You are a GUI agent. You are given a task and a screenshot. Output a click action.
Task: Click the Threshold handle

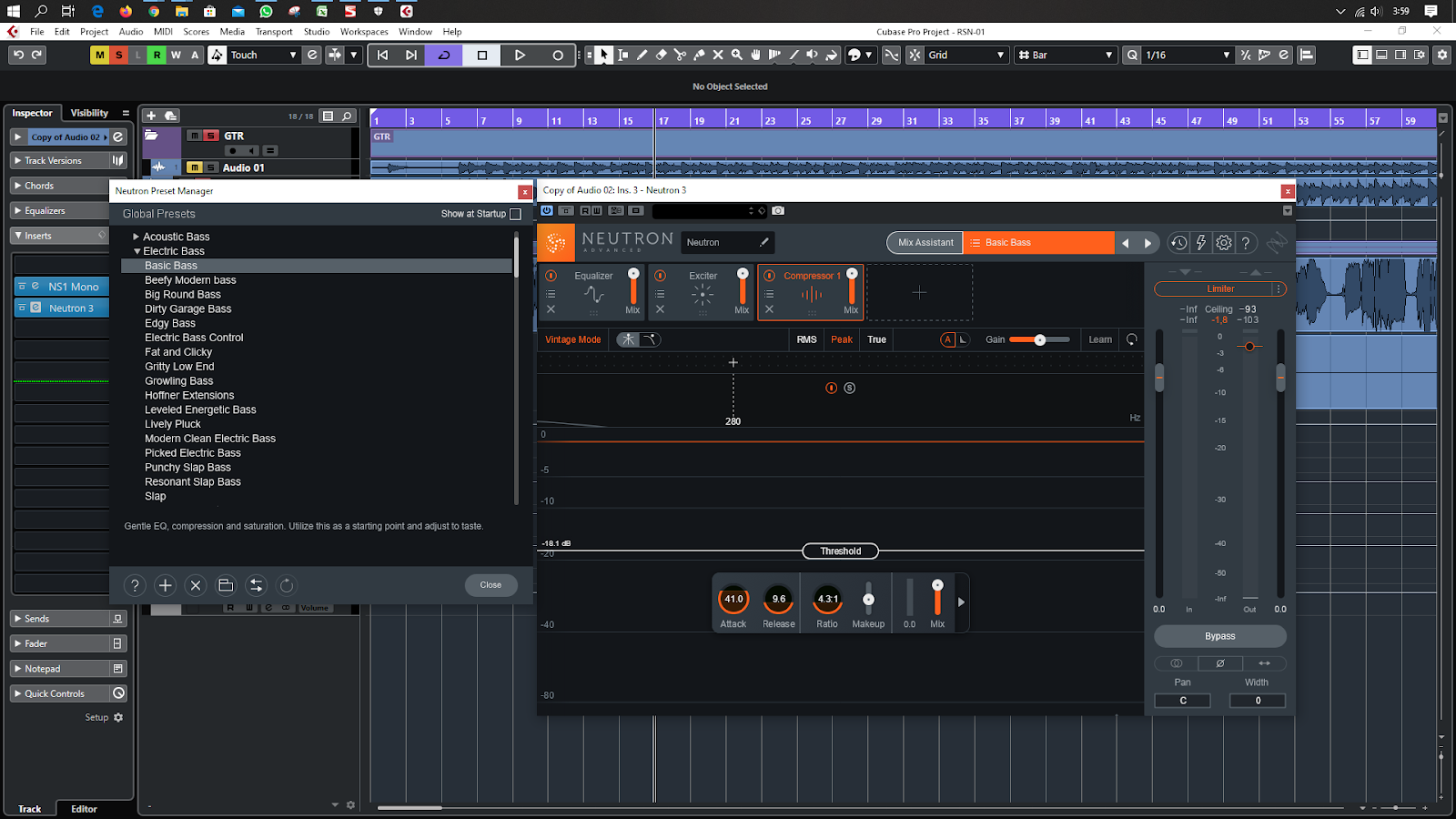pyautogui.click(x=840, y=551)
